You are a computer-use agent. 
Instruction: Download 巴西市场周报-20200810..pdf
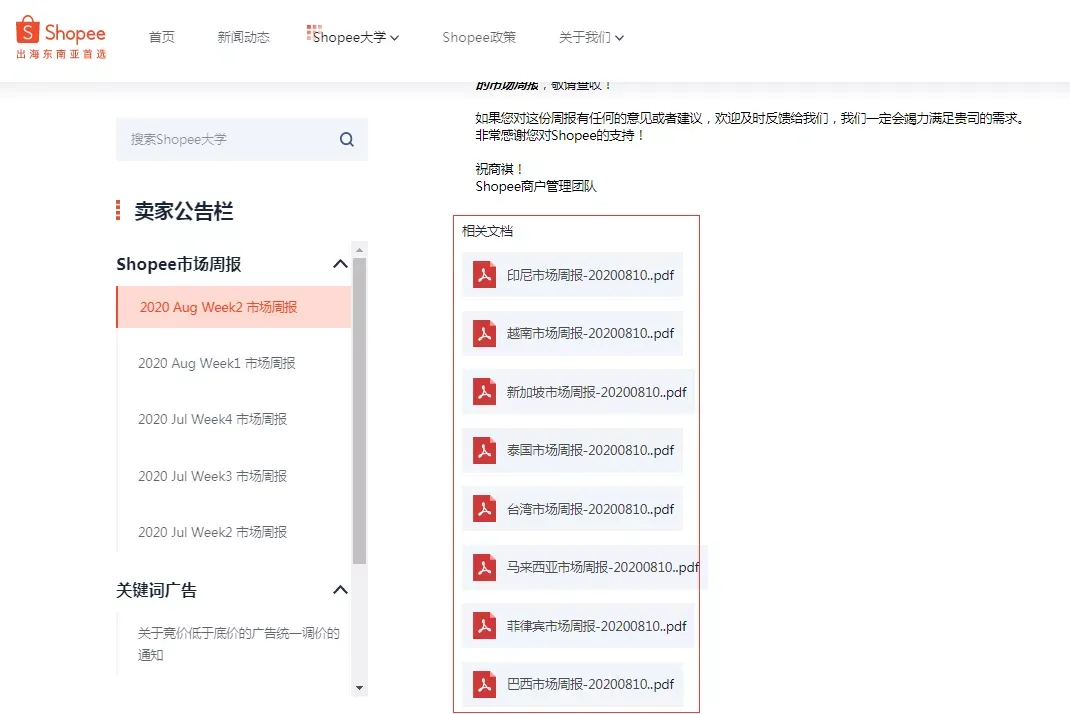pos(573,684)
